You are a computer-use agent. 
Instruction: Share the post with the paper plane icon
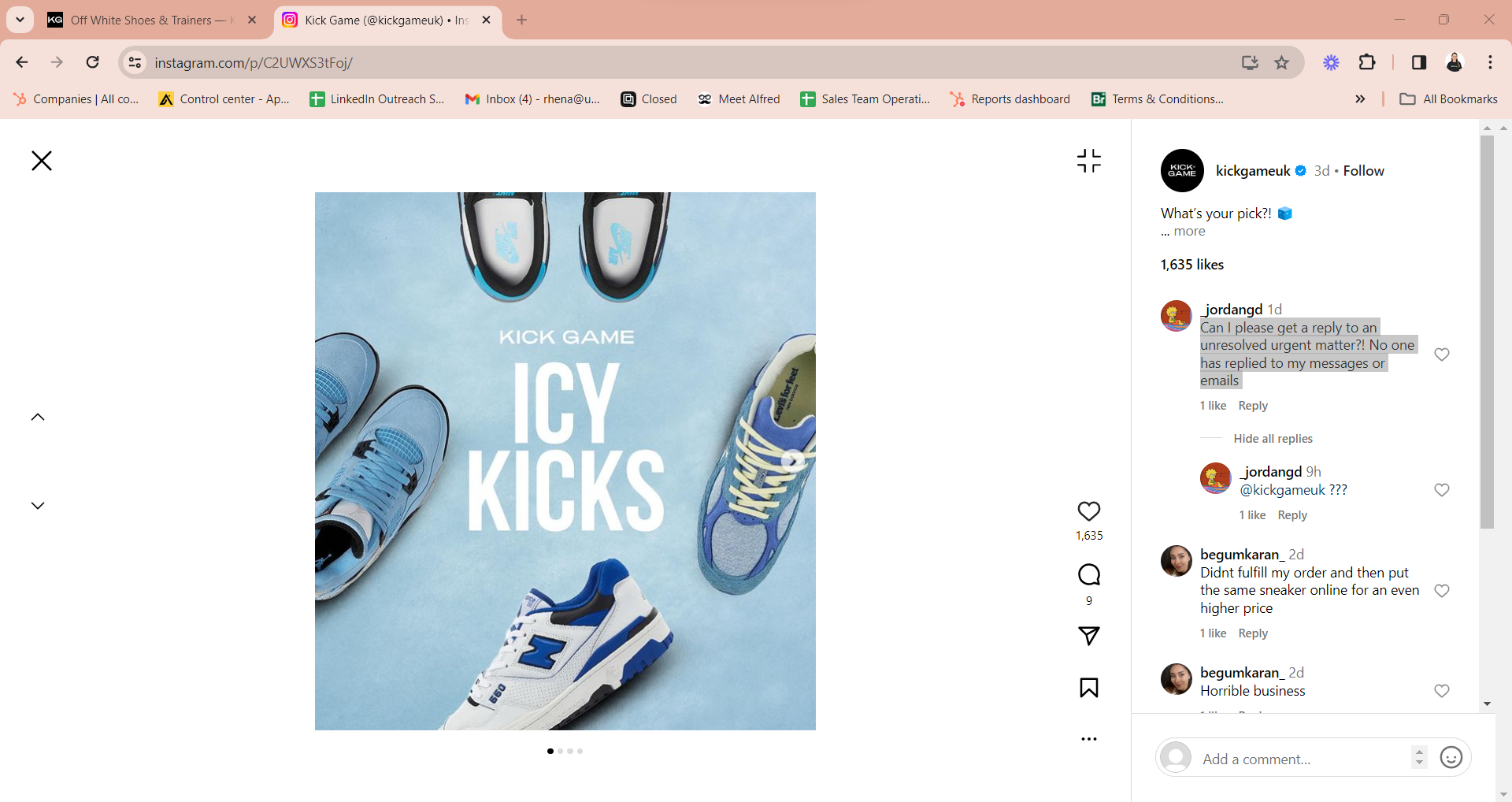pyautogui.click(x=1089, y=635)
